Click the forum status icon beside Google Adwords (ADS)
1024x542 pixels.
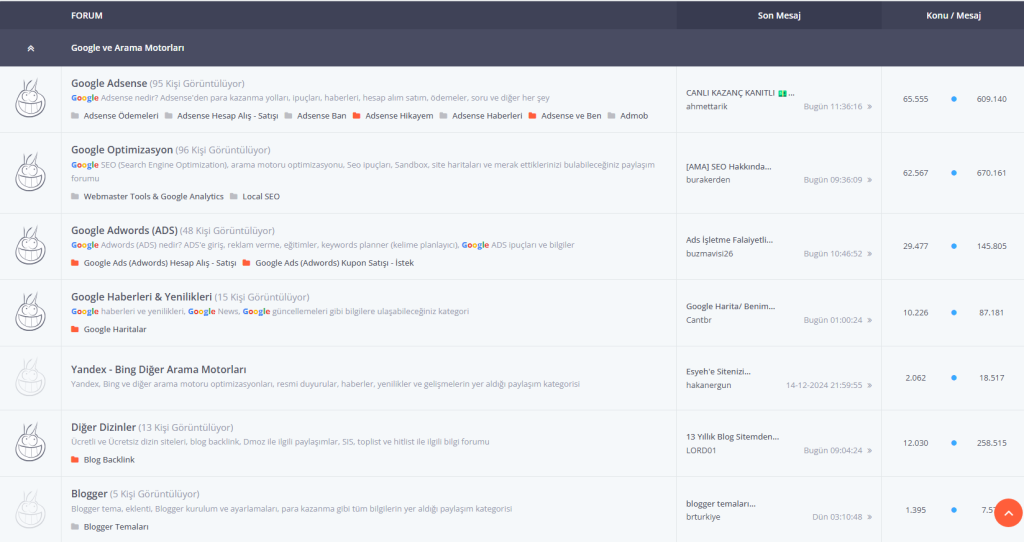(31, 246)
